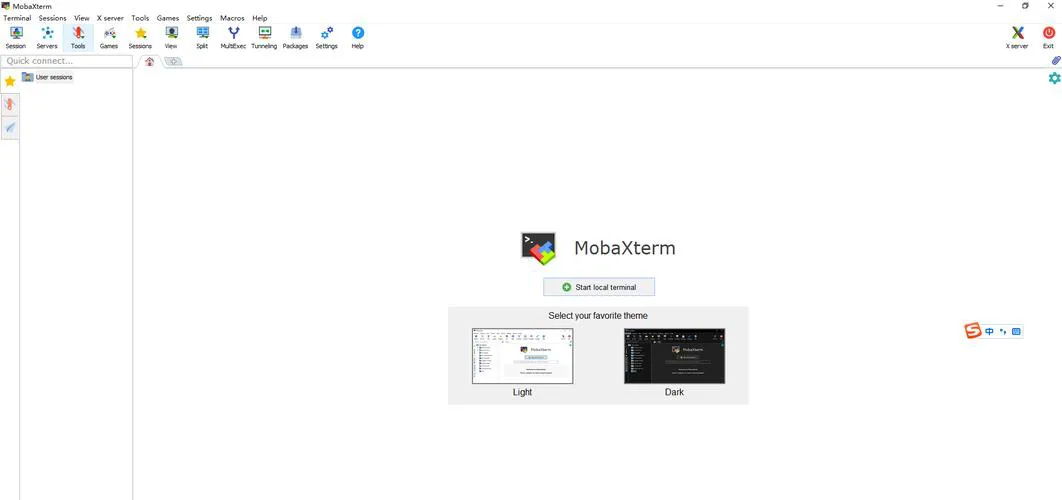The height and width of the screenshot is (500, 1062).
Task: Minimize the MobaXterm window
Action: pyautogui.click(x=1000, y=6)
